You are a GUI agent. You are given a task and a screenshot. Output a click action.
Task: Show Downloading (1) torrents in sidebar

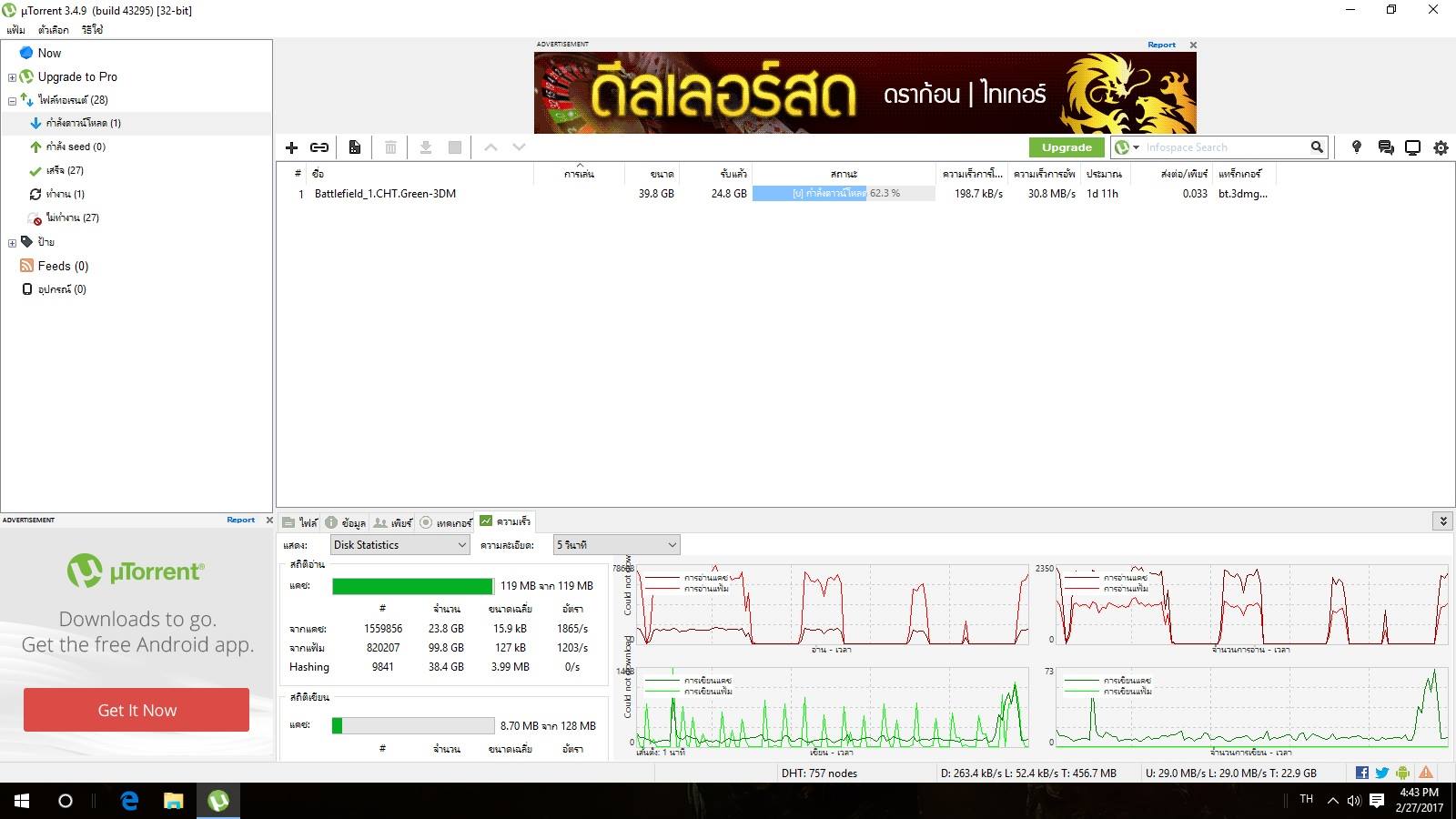tap(83, 123)
